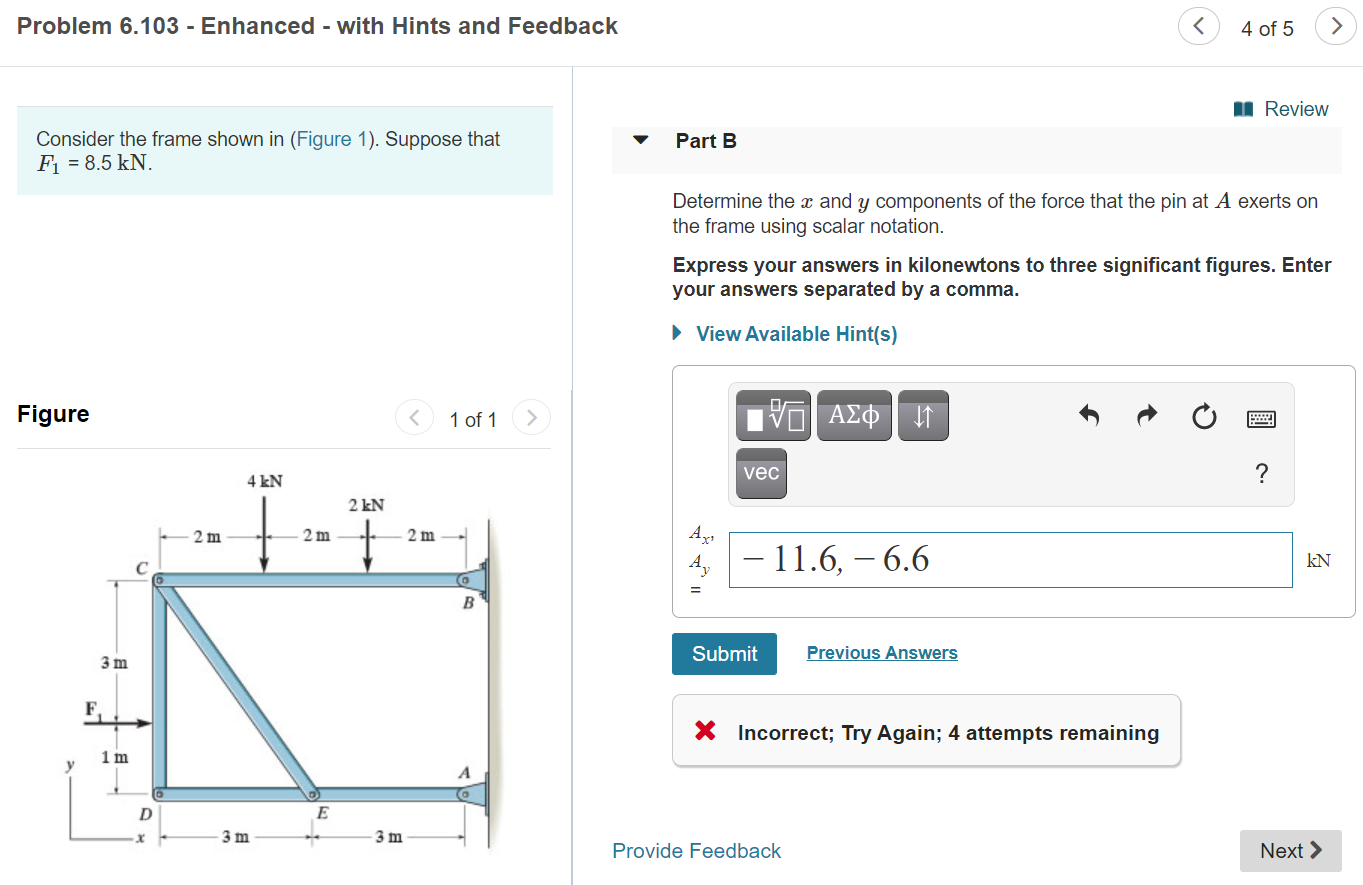Click Previous Answers link
The height and width of the screenshot is (885, 1363).
point(881,652)
